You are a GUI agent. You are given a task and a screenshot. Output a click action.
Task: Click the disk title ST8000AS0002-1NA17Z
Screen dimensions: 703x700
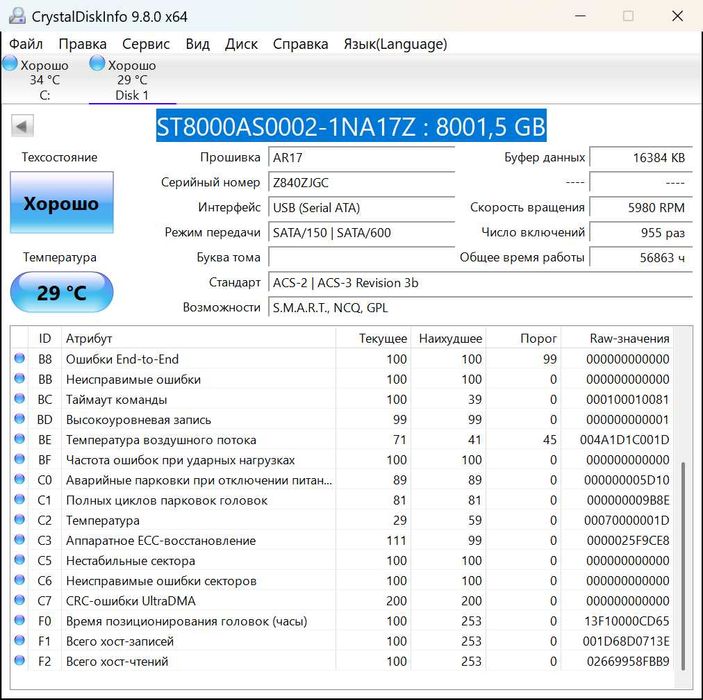click(351, 126)
